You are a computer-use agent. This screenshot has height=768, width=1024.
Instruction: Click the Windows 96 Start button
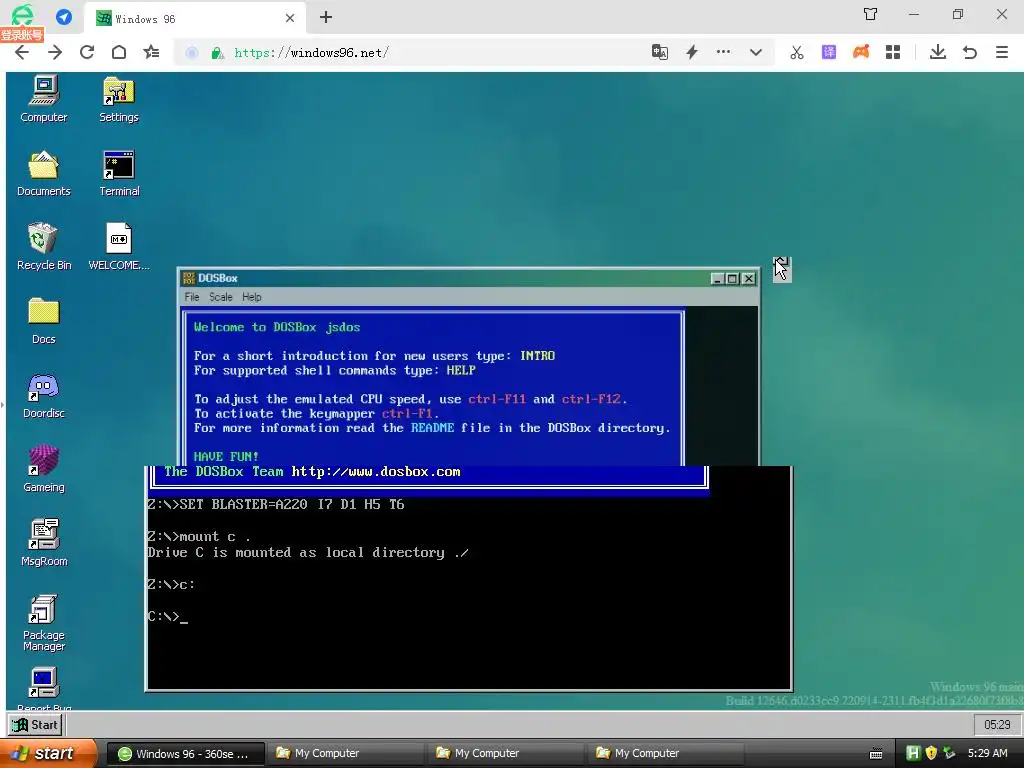tap(36, 725)
